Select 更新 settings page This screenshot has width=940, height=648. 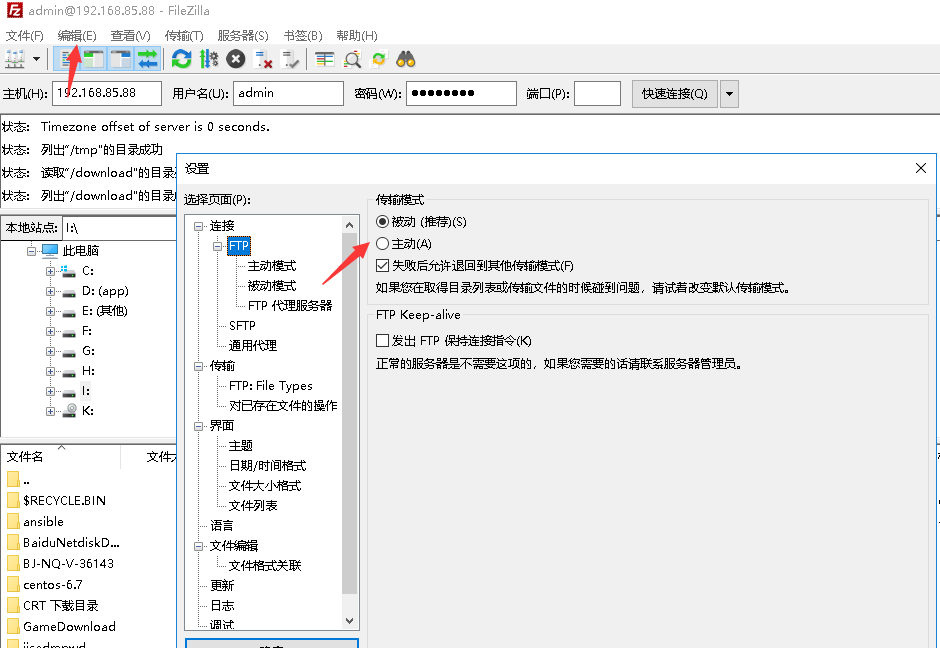(x=222, y=586)
